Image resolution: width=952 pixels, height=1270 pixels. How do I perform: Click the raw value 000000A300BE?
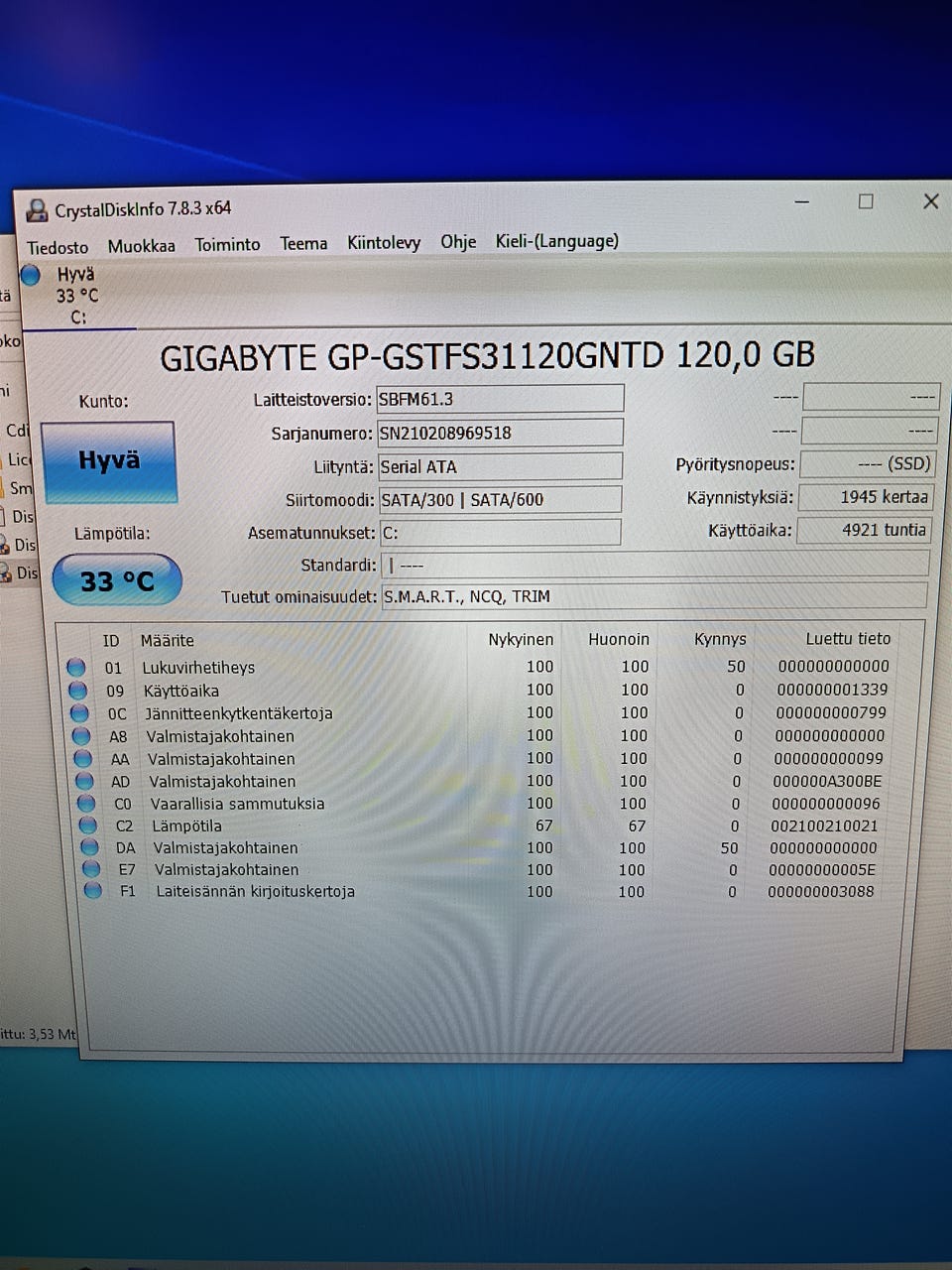(827, 781)
